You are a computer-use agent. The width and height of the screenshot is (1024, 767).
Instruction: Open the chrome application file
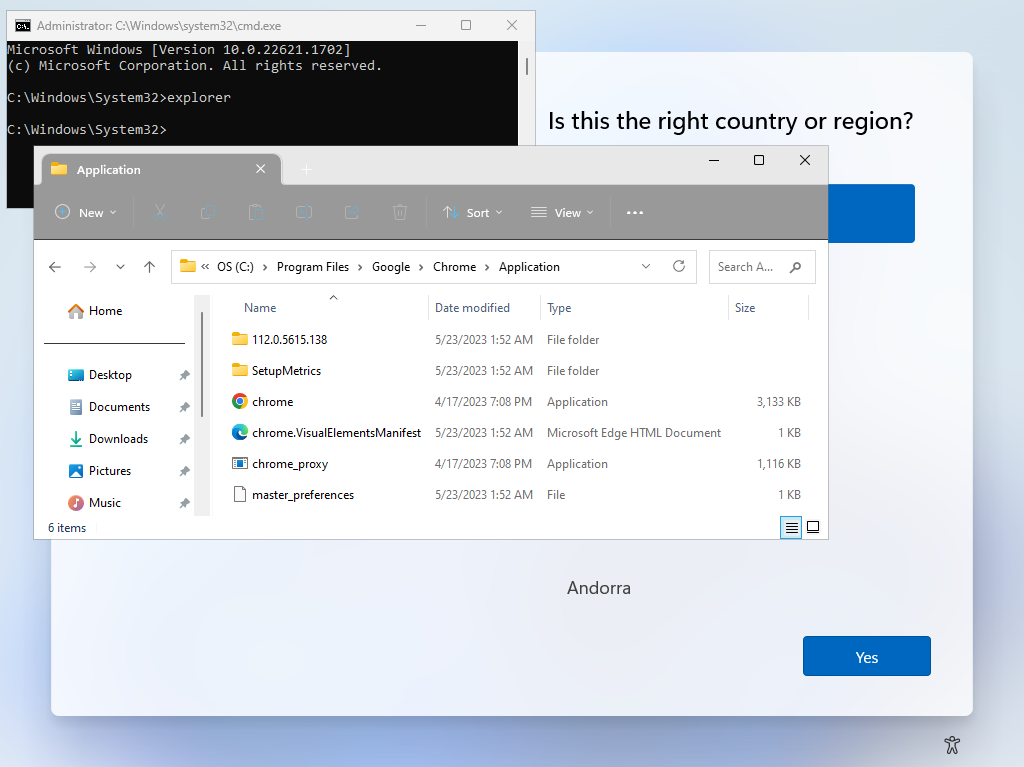272,402
